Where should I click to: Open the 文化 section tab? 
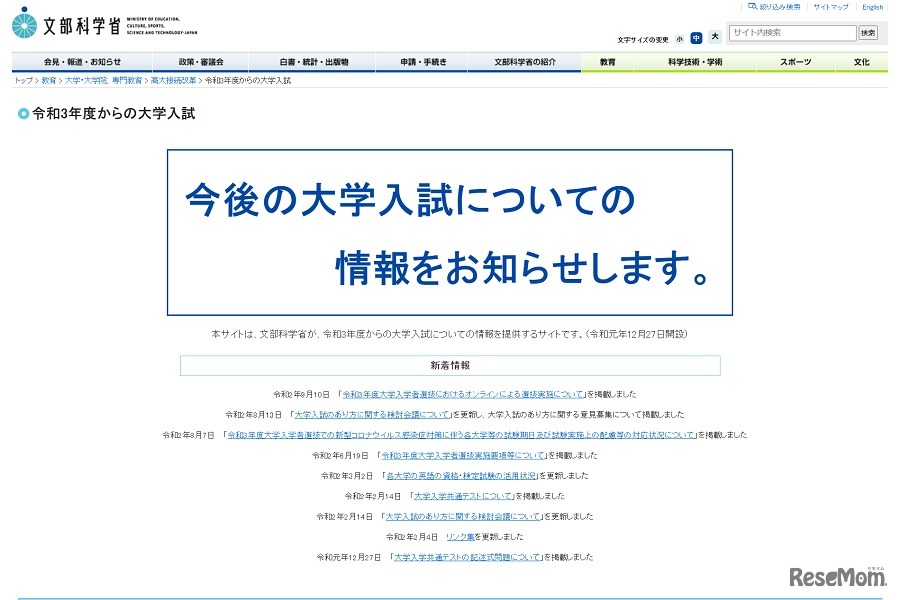point(862,61)
